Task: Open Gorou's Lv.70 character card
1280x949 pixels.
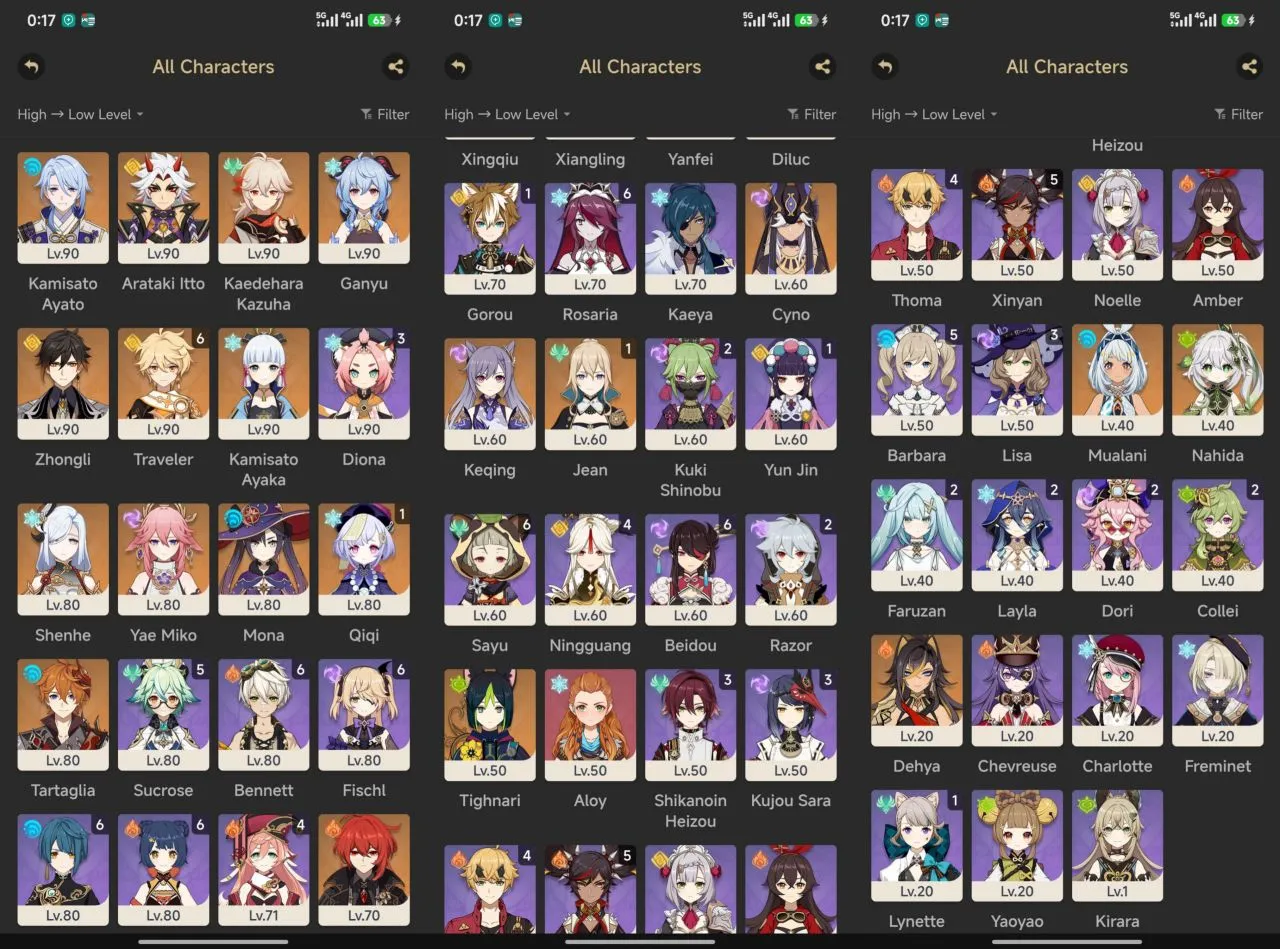Action: click(x=490, y=238)
